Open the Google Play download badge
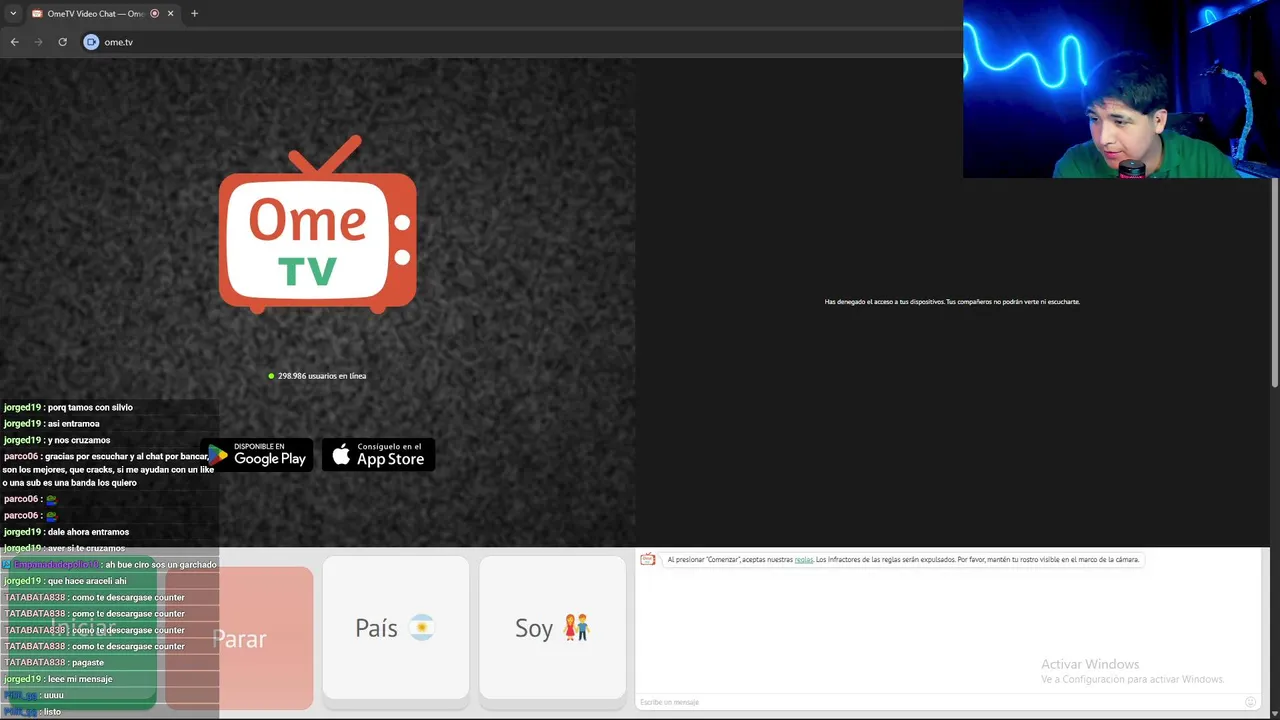Viewport: 1280px width, 720px height. pyautogui.click(x=258, y=455)
